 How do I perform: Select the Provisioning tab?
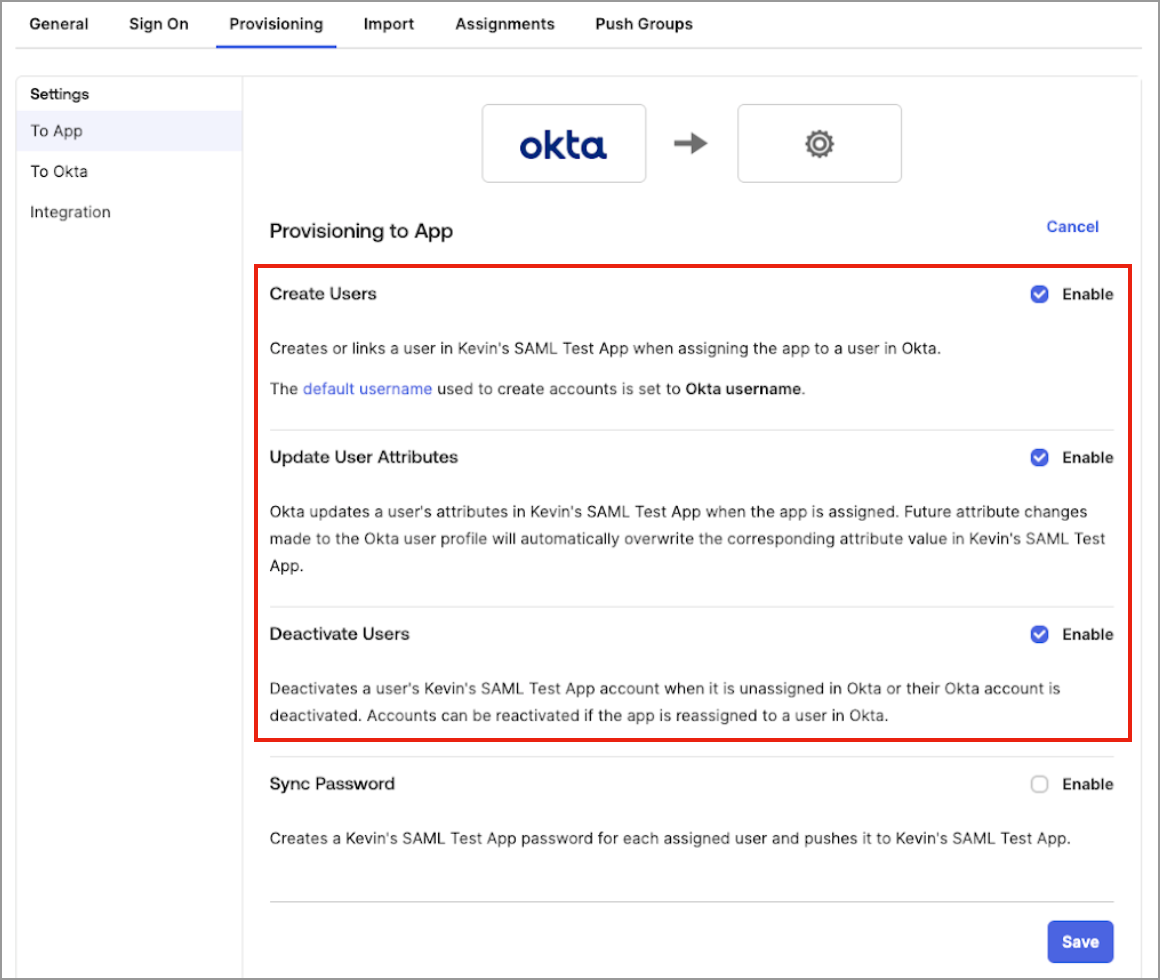pyautogui.click(x=276, y=24)
